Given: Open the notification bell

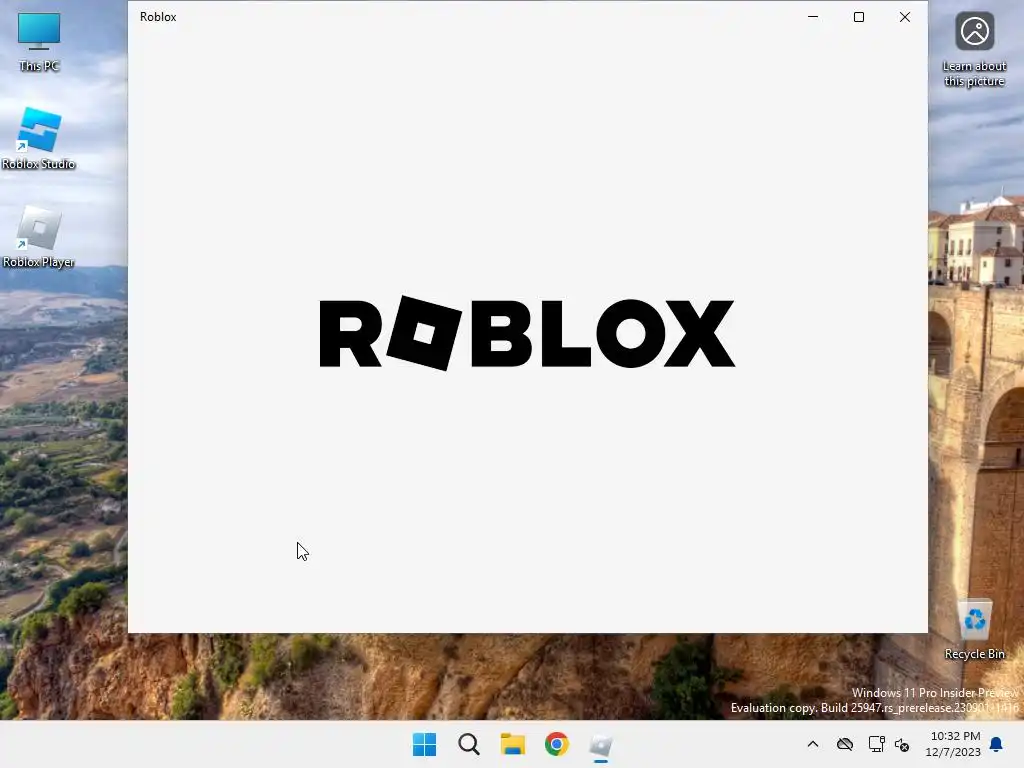Looking at the screenshot, I should click(997, 744).
